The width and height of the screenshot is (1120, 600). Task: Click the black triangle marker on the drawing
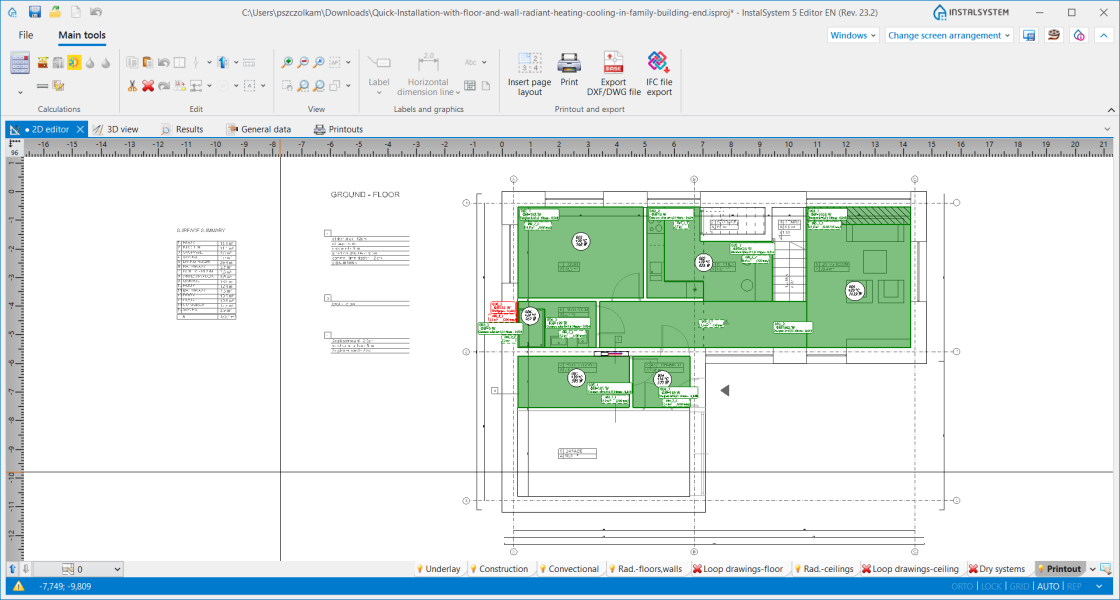click(x=724, y=391)
